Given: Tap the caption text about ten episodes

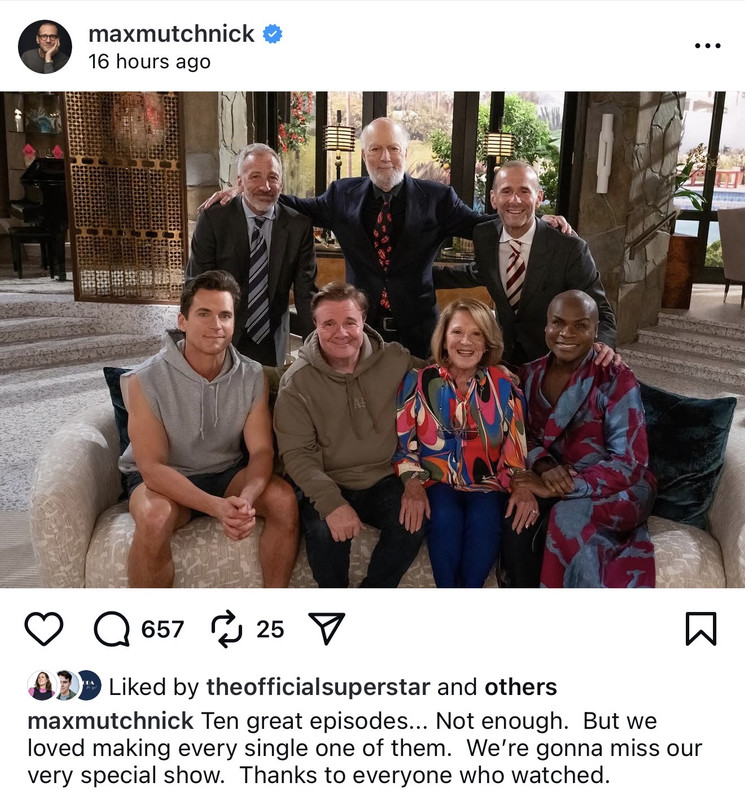Looking at the screenshot, I should tap(364, 748).
